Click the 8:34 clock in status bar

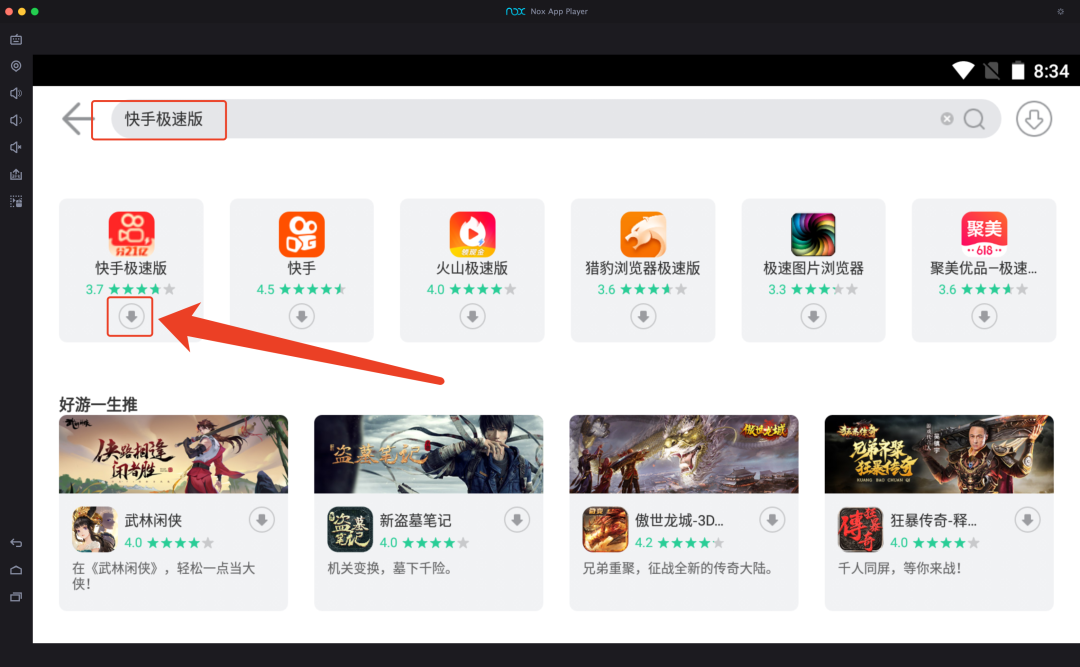click(x=1051, y=71)
